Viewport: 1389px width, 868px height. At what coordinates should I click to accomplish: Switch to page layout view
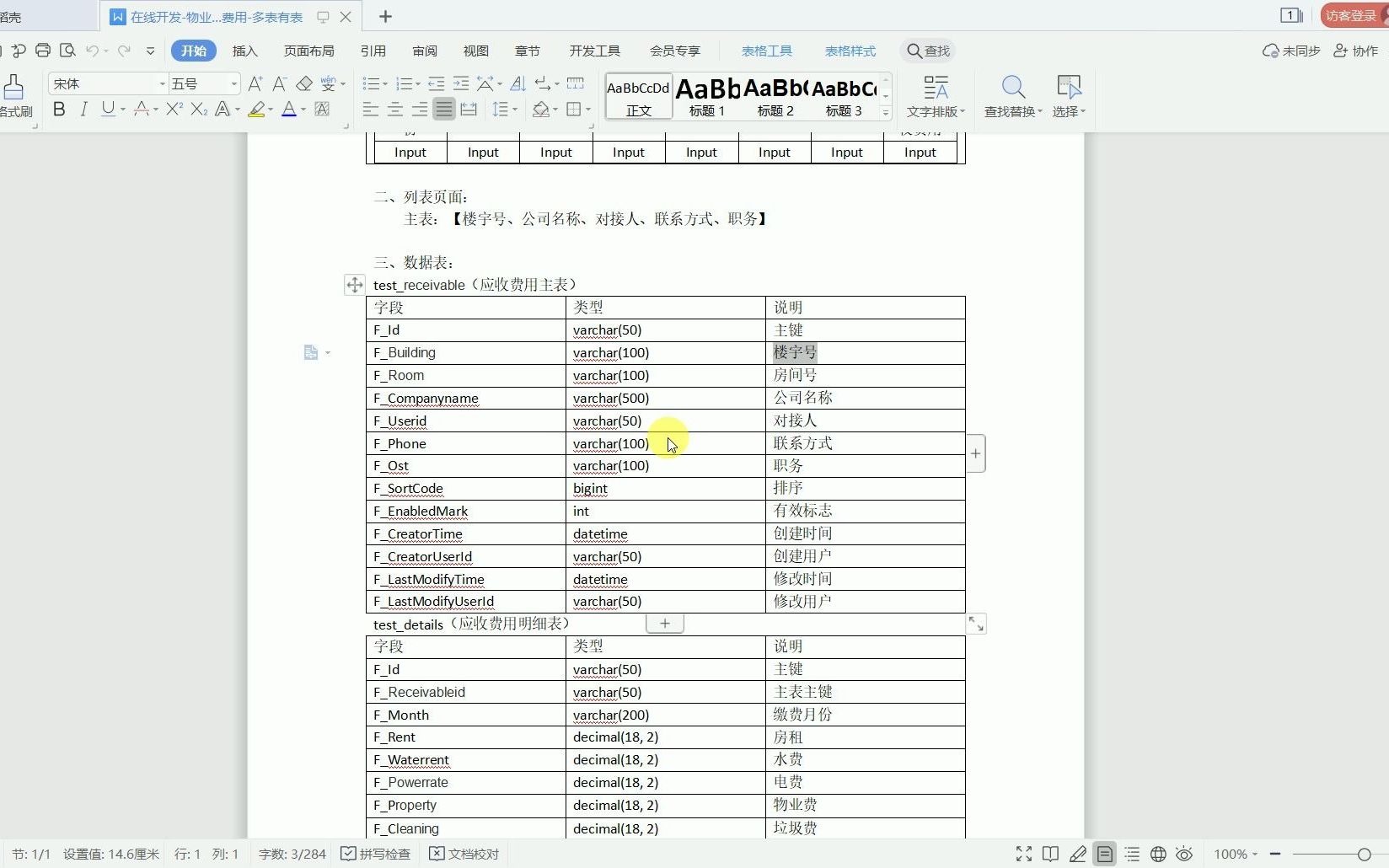click(x=1104, y=854)
